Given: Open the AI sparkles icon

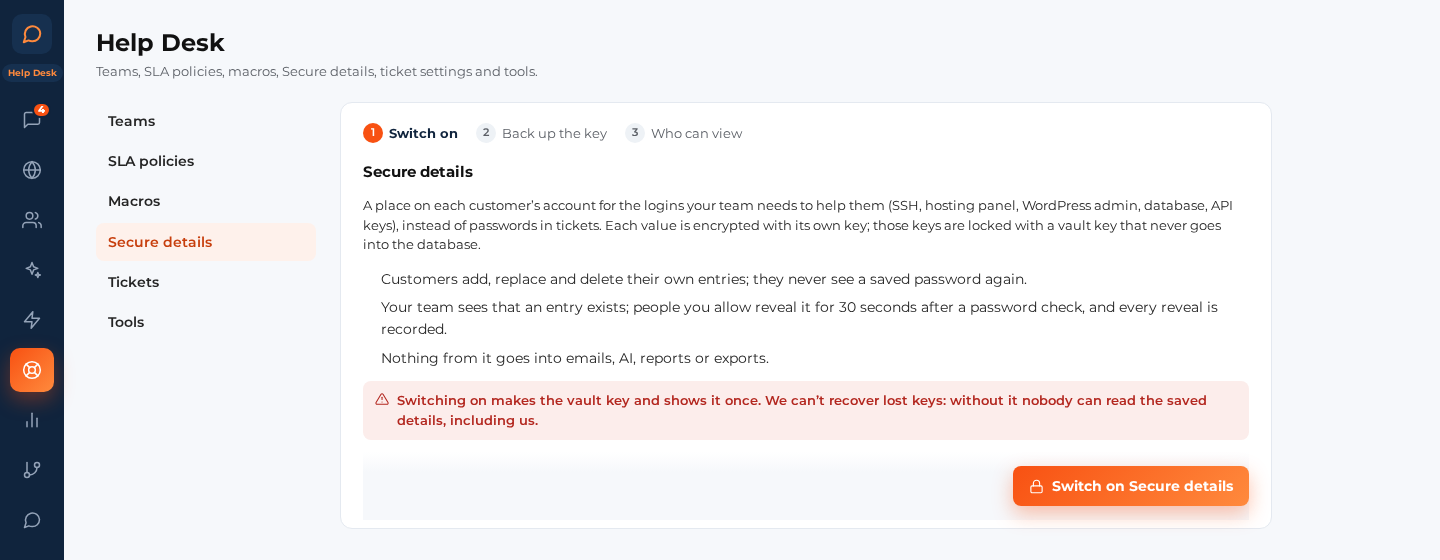Looking at the screenshot, I should click(32, 270).
